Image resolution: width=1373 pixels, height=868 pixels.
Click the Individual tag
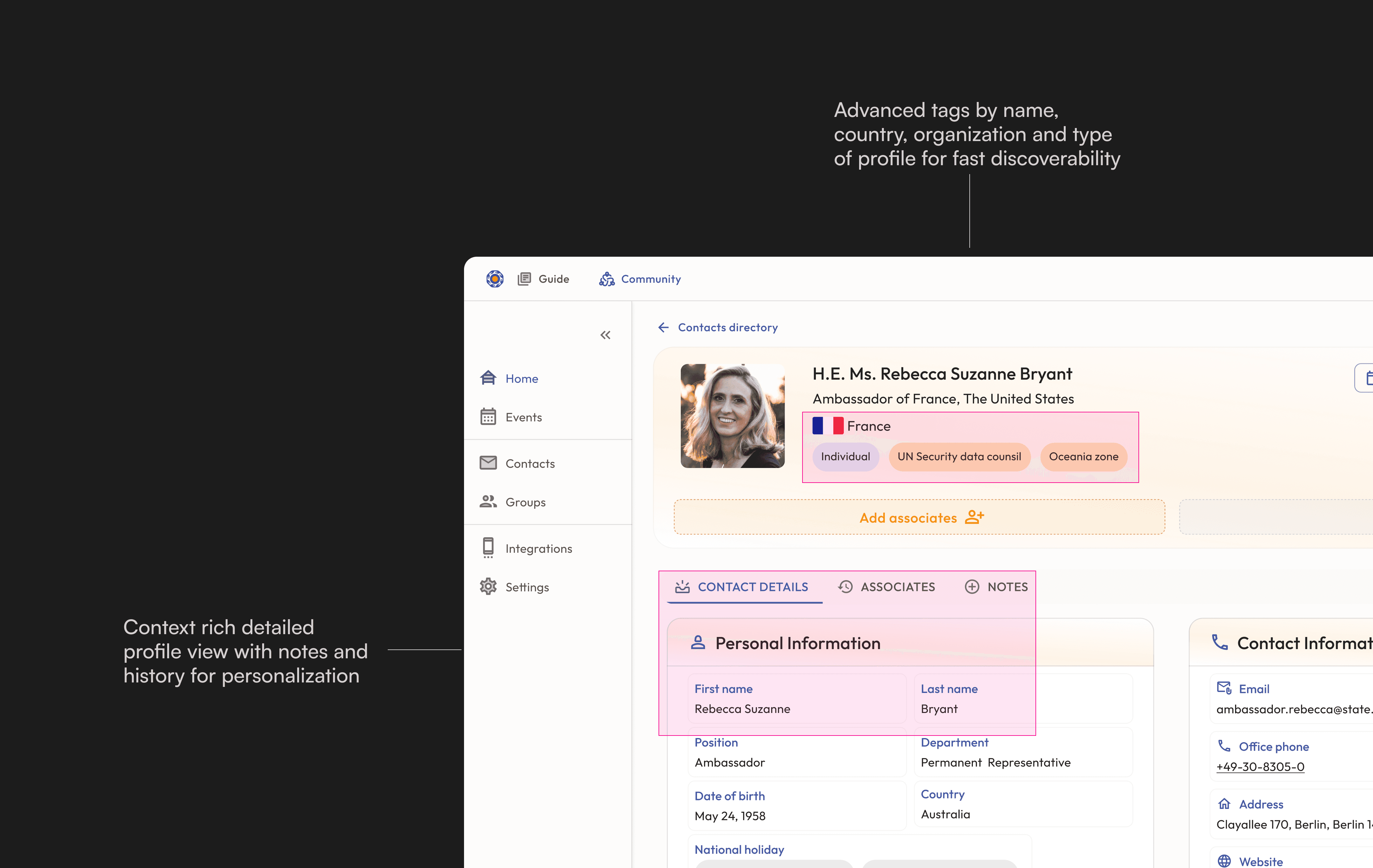tap(845, 457)
